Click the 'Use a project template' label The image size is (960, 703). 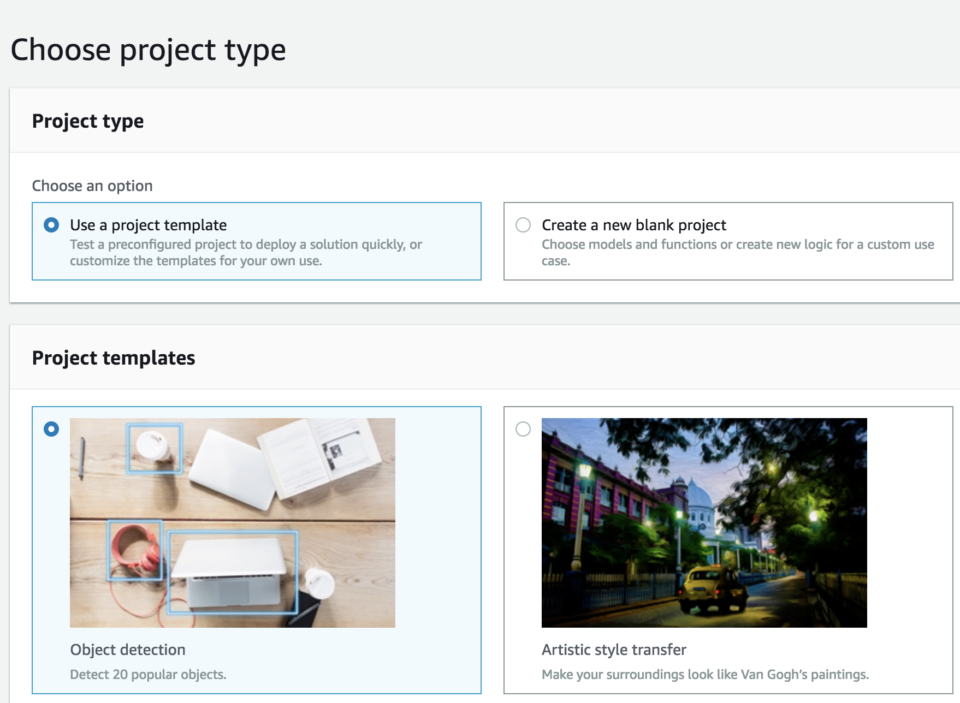pyautogui.click(x=148, y=225)
